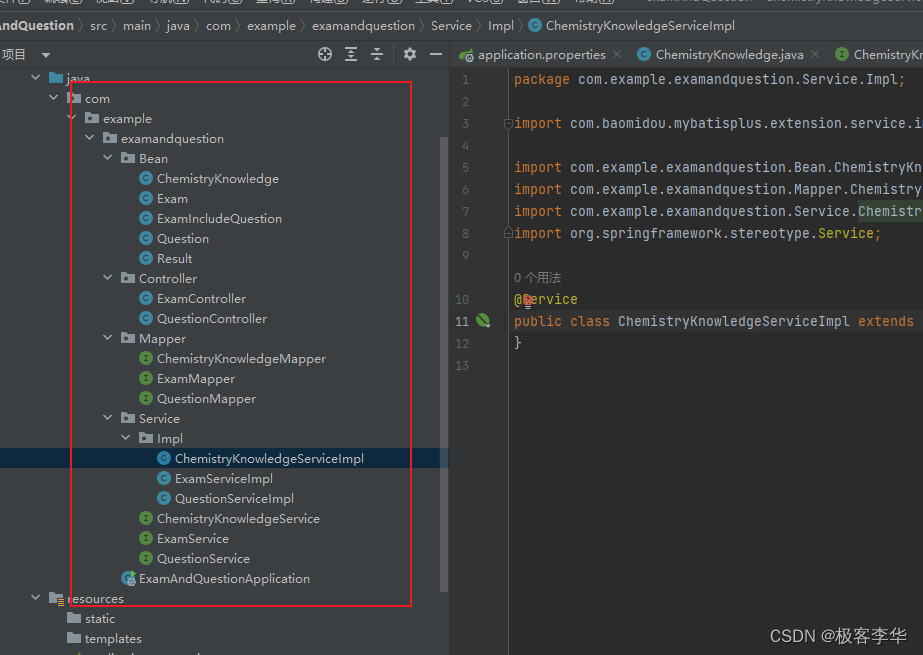
Task: Collapse the examandquestion package
Action: click(x=90, y=137)
